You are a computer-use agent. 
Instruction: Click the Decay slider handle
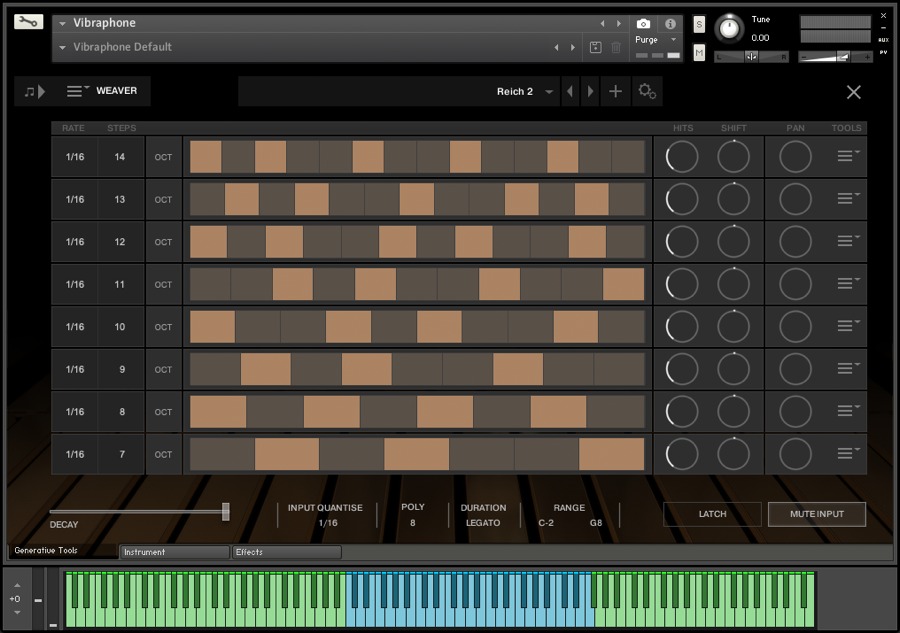[x=226, y=511]
